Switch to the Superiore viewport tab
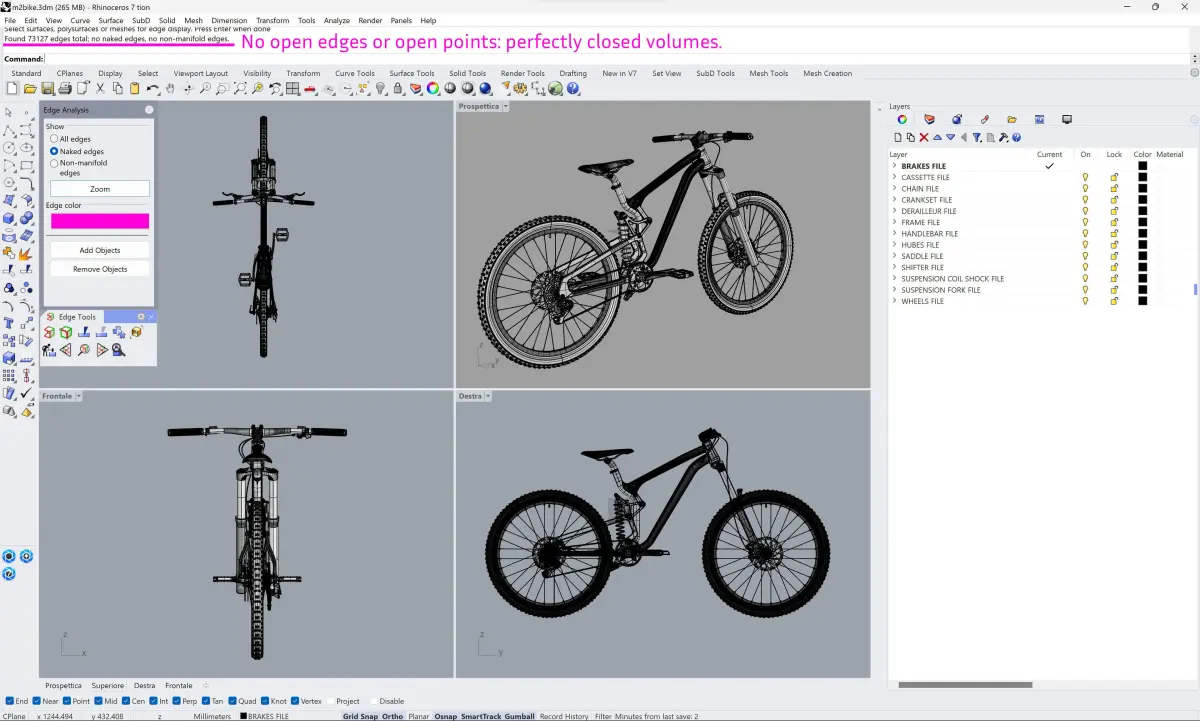This screenshot has width=1200, height=721. (108, 685)
